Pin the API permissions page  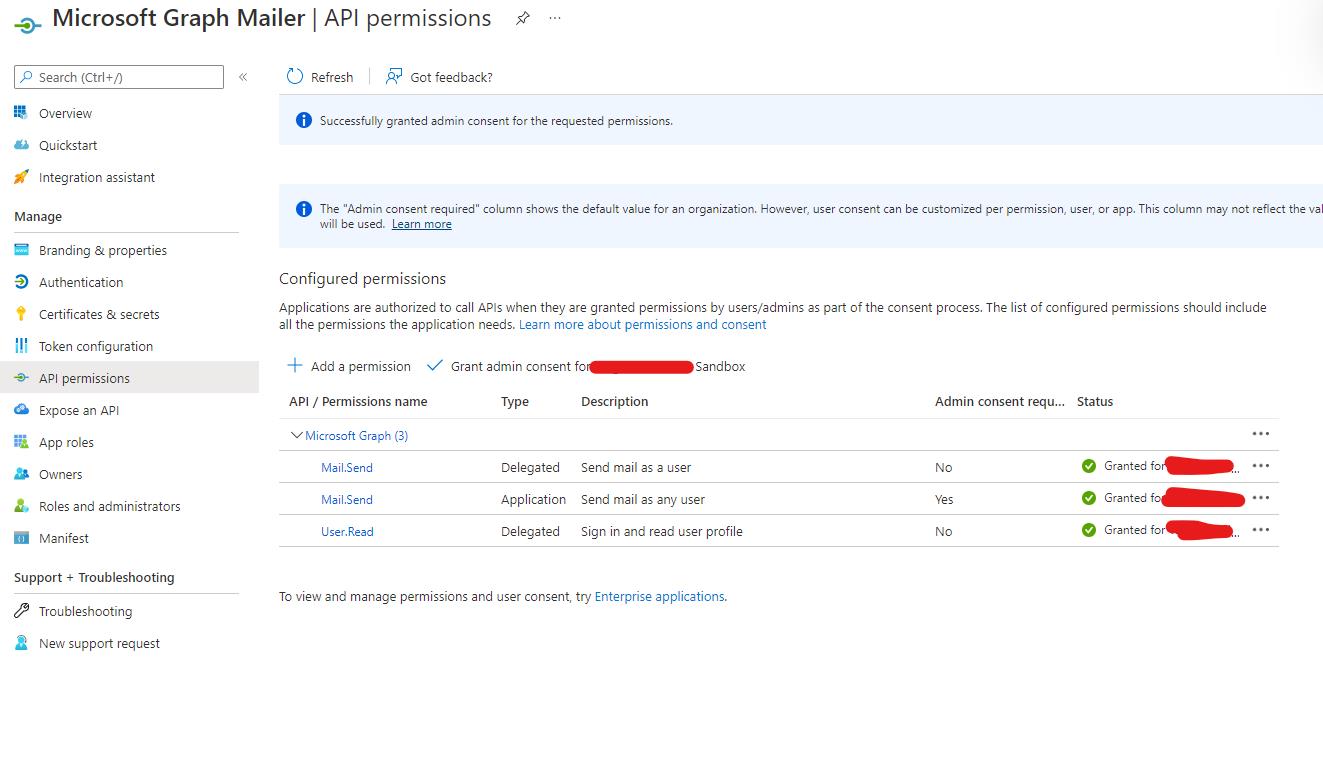522,18
